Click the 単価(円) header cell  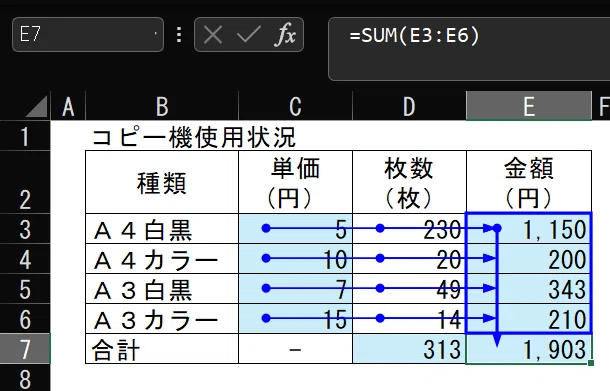coord(295,182)
